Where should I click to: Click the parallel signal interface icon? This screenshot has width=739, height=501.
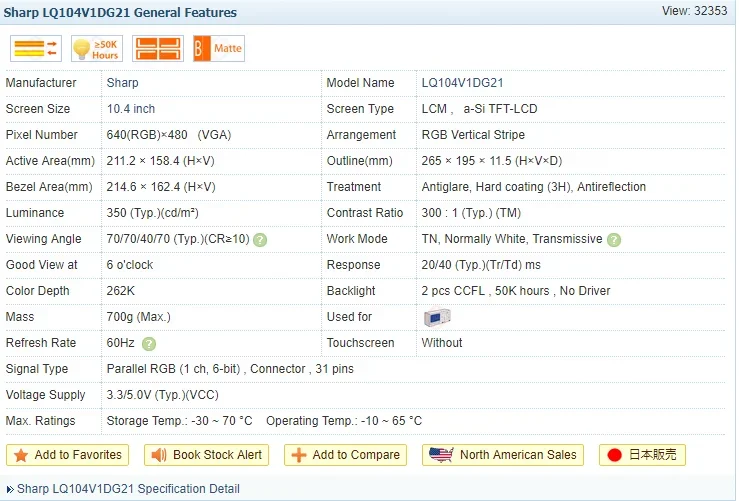click(x=36, y=49)
